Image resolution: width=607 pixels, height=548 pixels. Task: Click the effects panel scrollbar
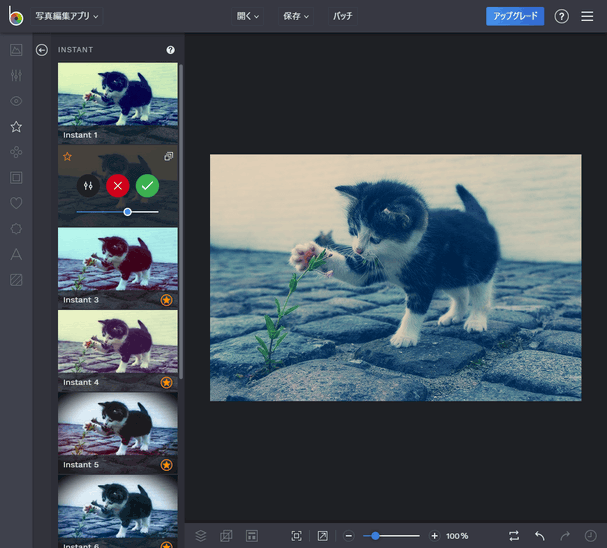point(181,221)
